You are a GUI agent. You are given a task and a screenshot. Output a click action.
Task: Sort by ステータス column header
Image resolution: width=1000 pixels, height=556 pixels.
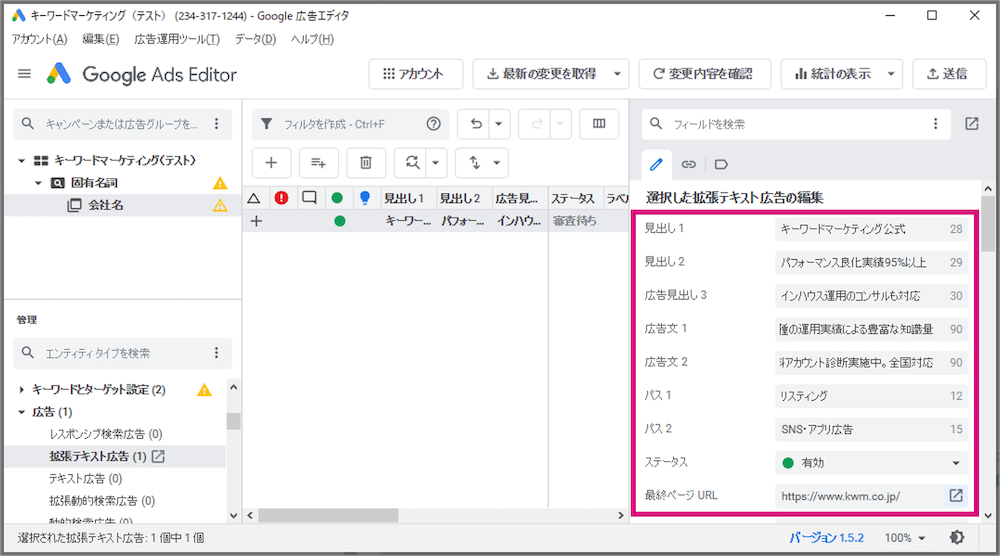pyautogui.click(x=576, y=198)
